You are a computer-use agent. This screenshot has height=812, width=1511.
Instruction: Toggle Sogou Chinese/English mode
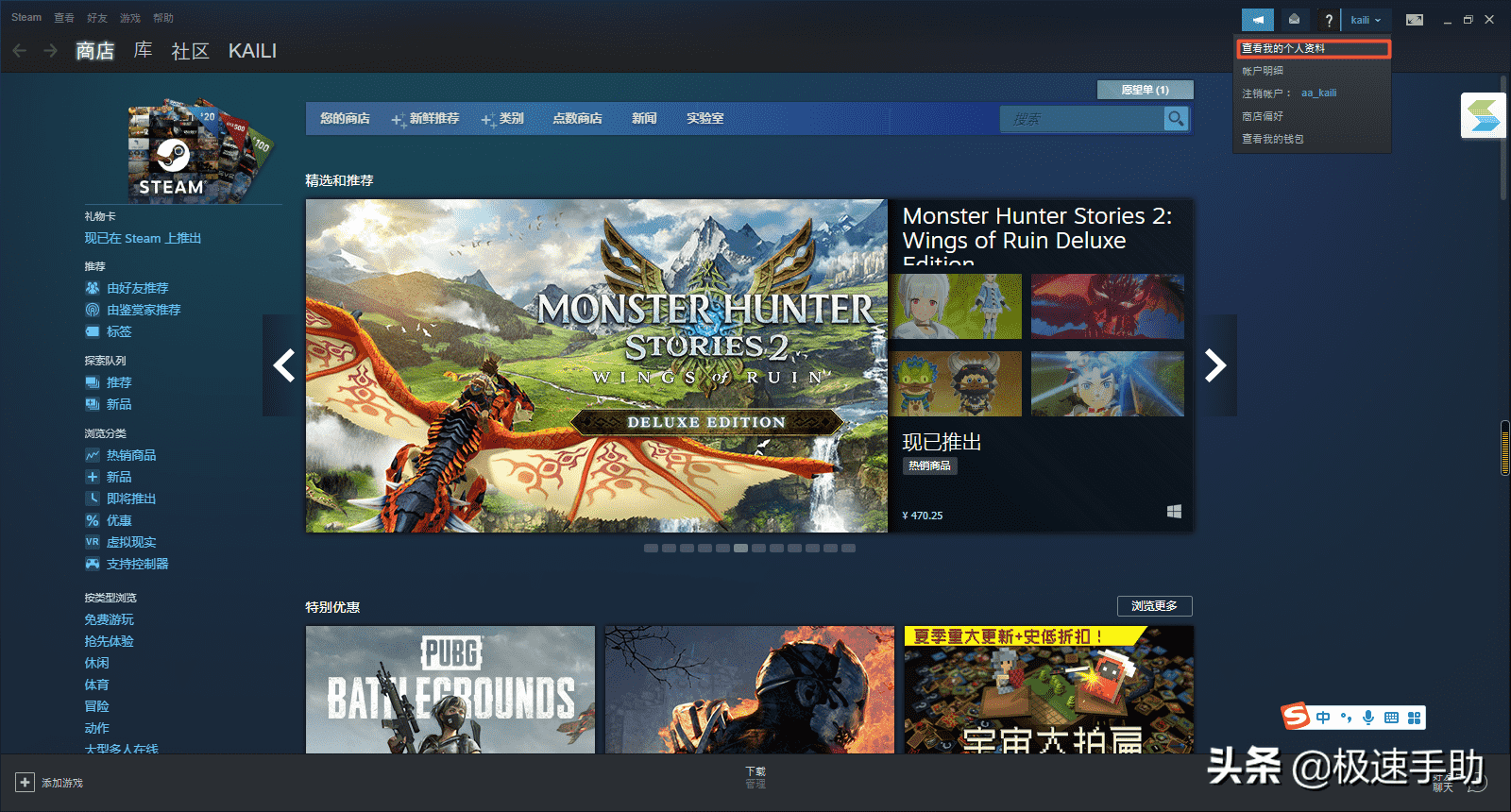(1323, 718)
